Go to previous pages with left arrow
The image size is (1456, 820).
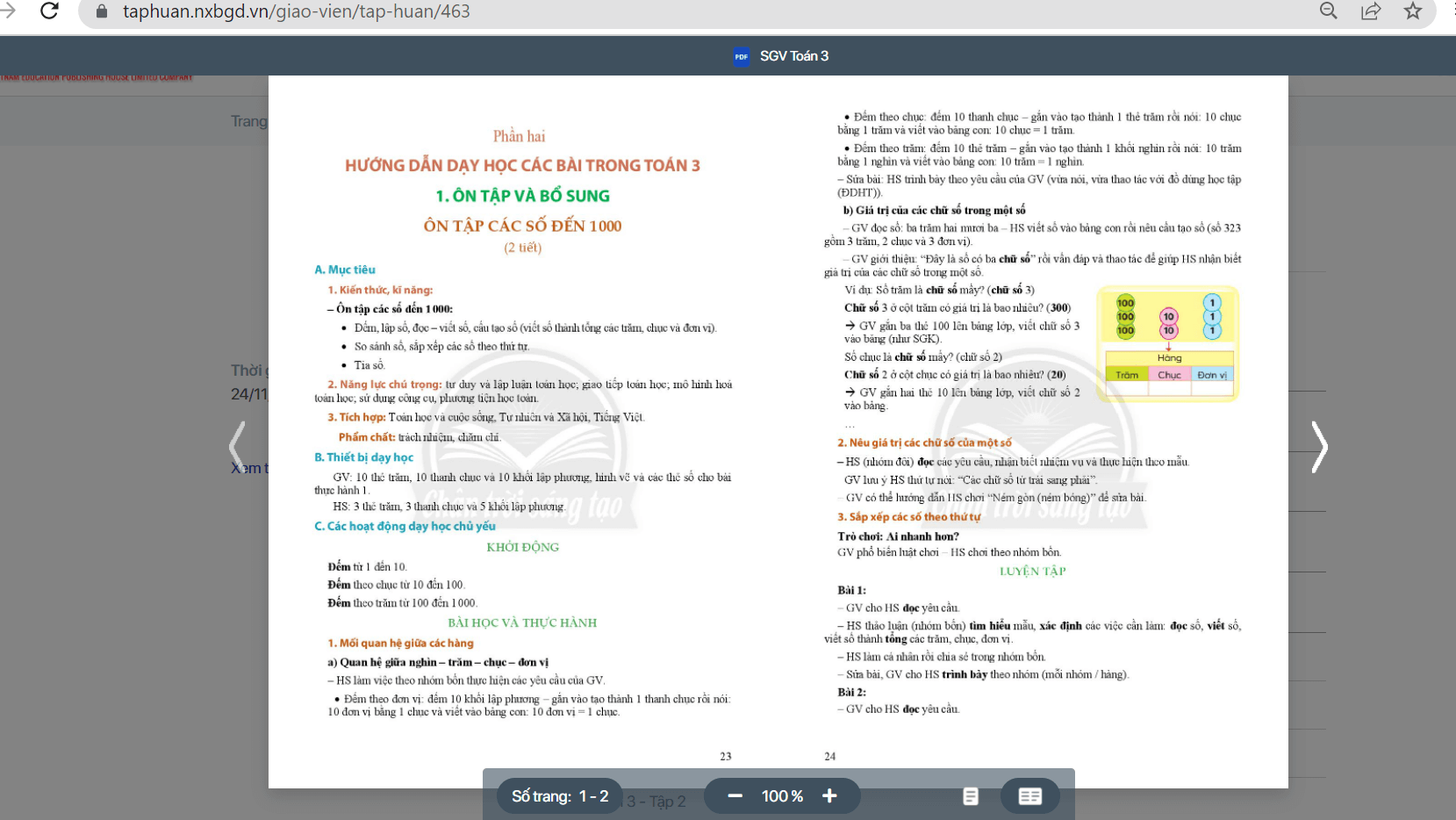pyautogui.click(x=237, y=447)
